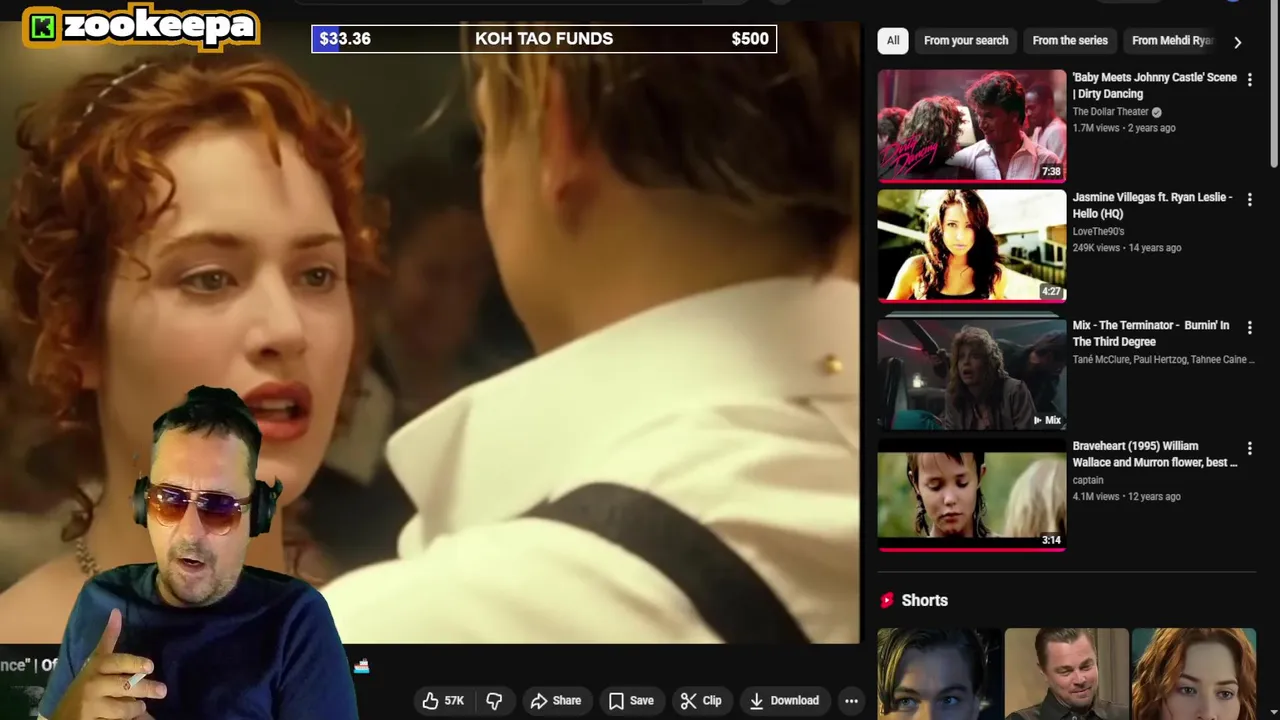
Task: Click '1.7M views • 2 years ago' text
Action: tap(1124, 128)
